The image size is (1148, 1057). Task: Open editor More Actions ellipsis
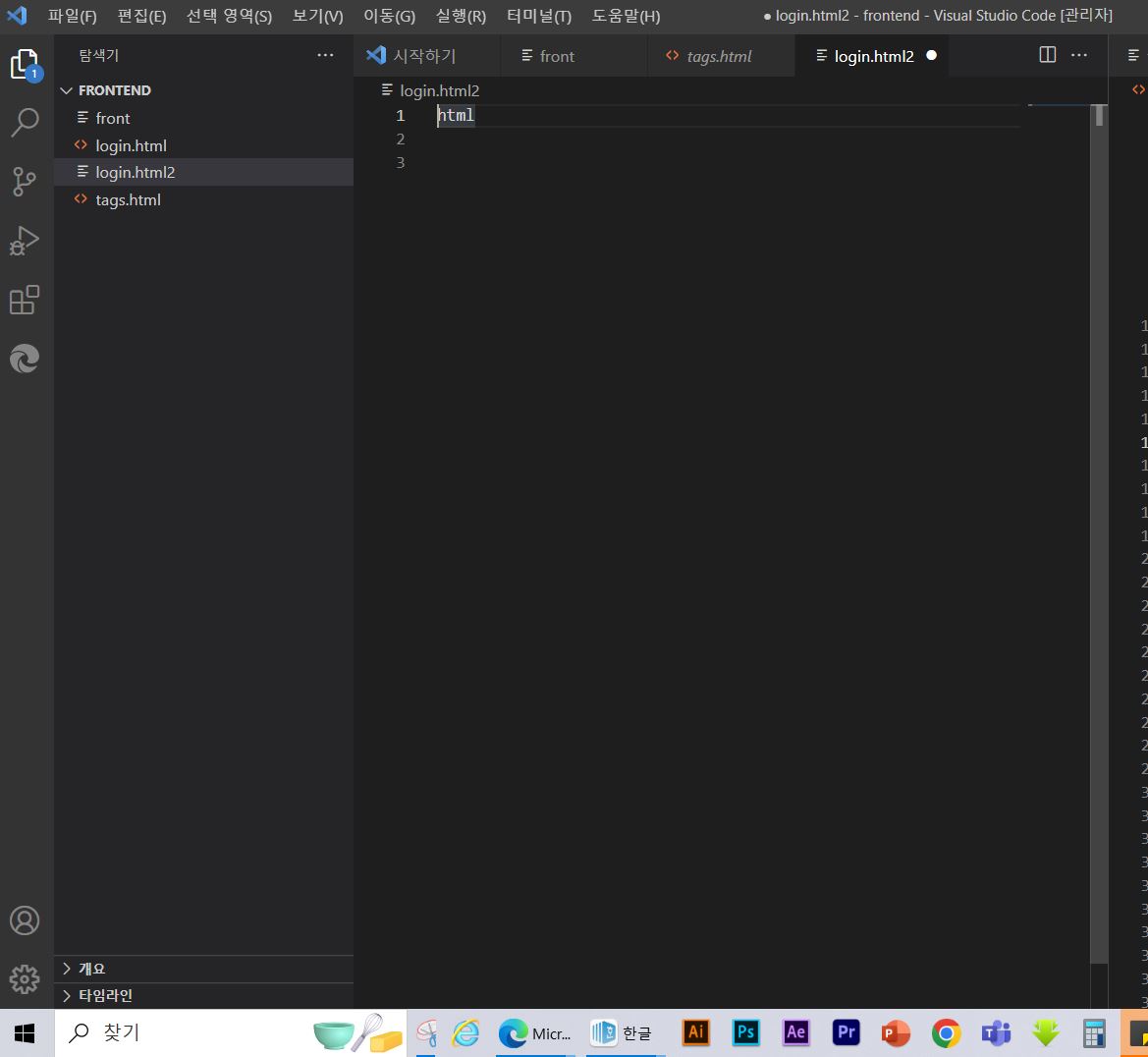(1079, 55)
